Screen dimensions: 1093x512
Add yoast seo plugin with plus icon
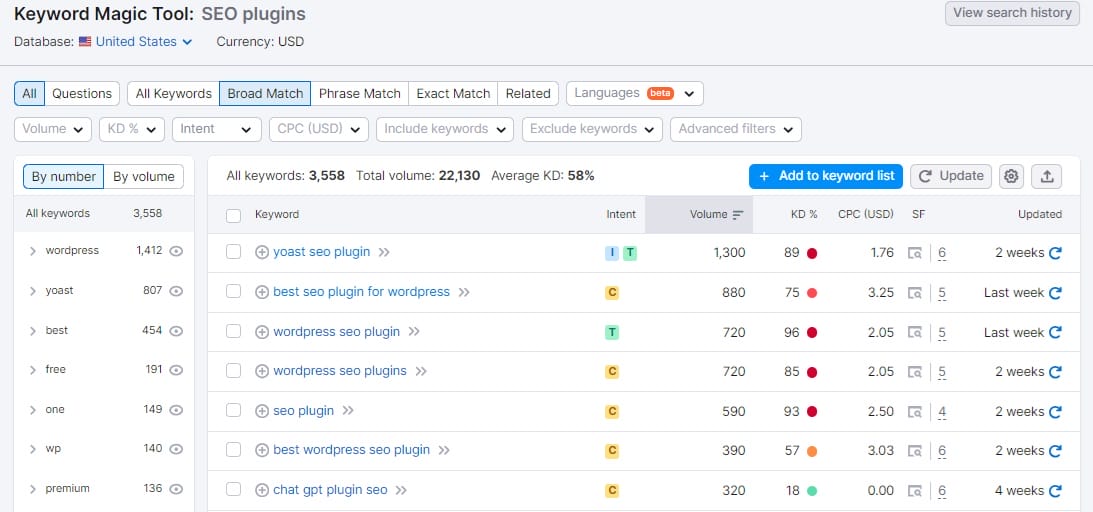coord(262,252)
